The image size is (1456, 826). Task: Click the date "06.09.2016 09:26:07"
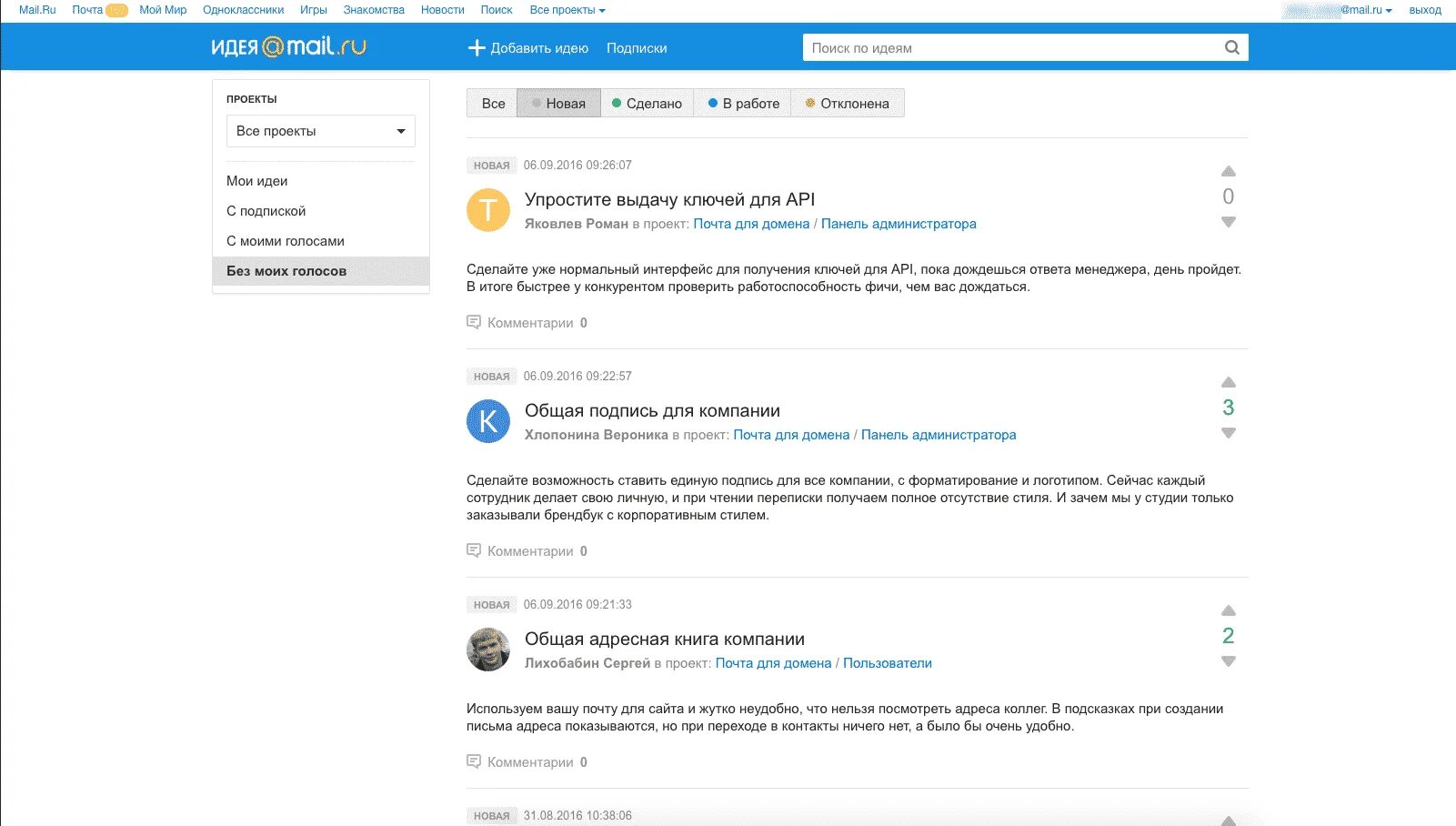[577, 165]
